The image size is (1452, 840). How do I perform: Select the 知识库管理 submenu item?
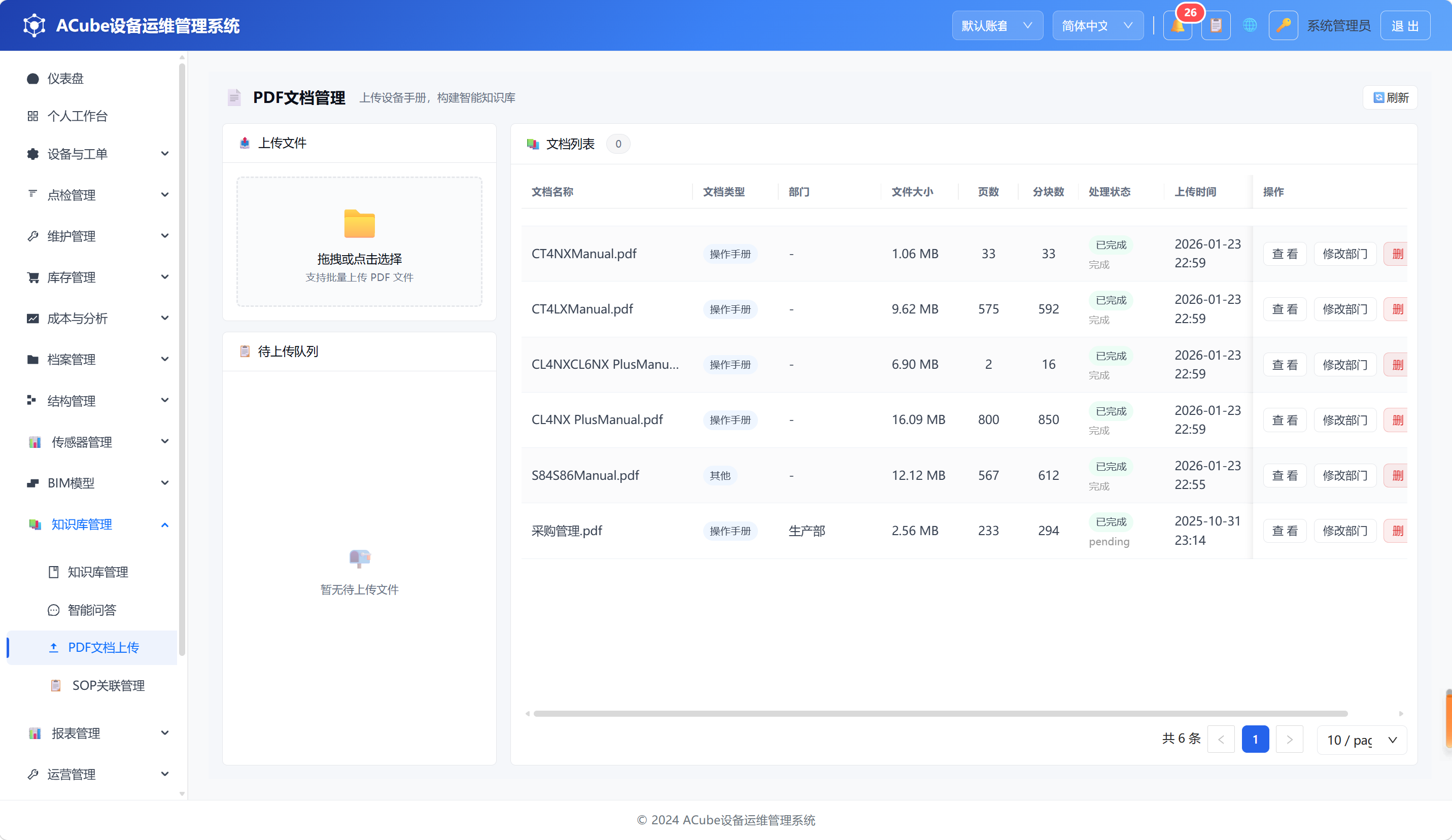pyautogui.click(x=92, y=572)
